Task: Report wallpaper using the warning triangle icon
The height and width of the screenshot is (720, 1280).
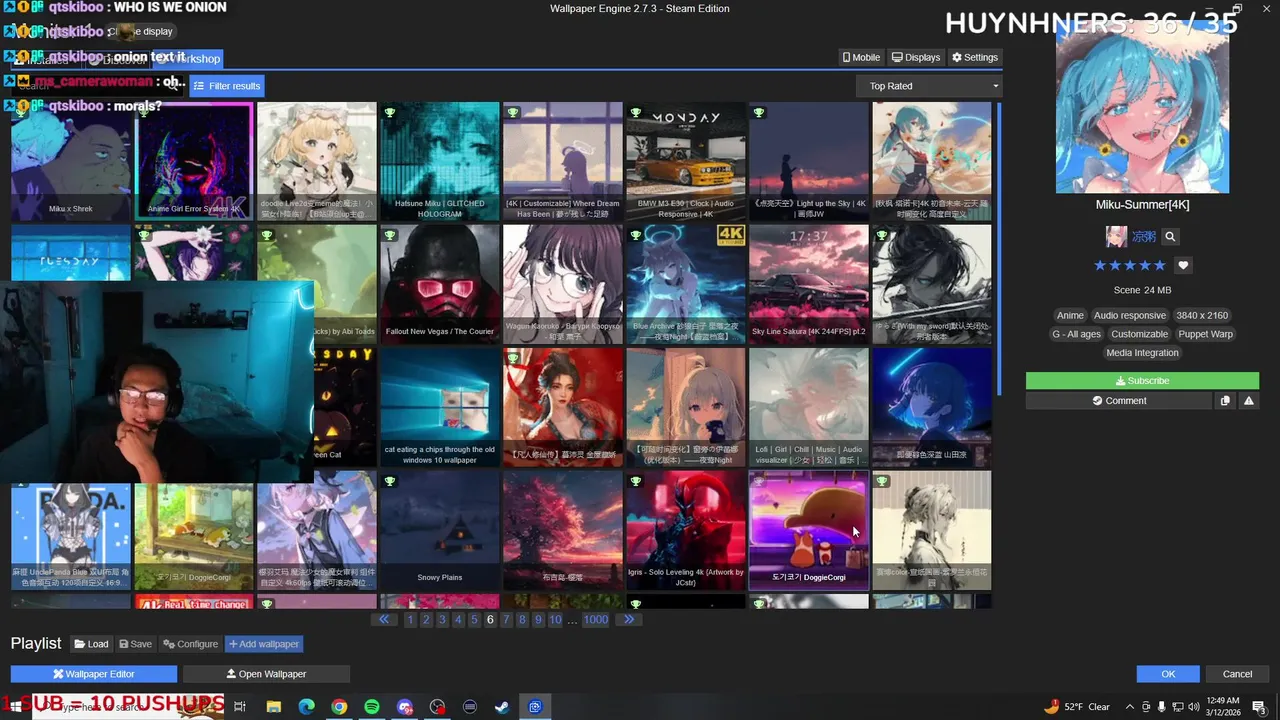Action: click(1248, 401)
